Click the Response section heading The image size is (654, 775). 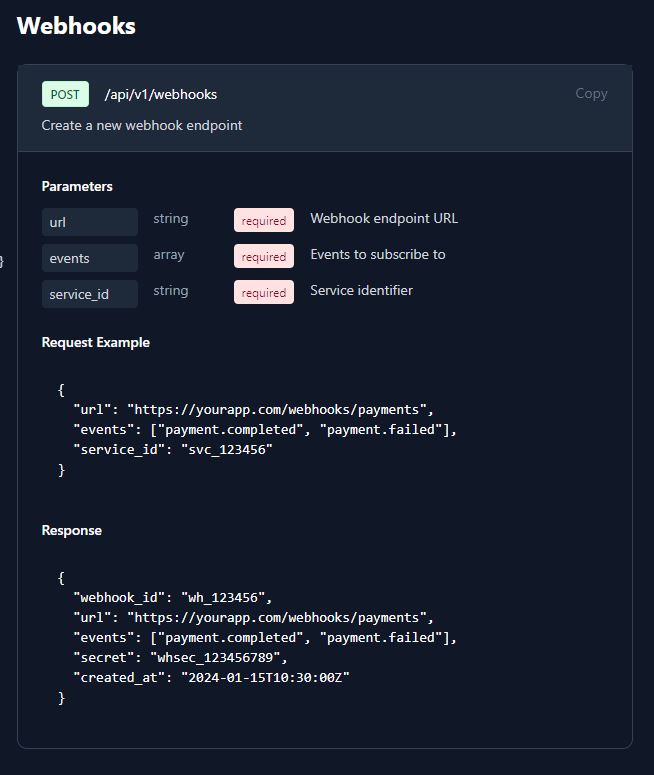pyautogui.click(x=71, y=530)
